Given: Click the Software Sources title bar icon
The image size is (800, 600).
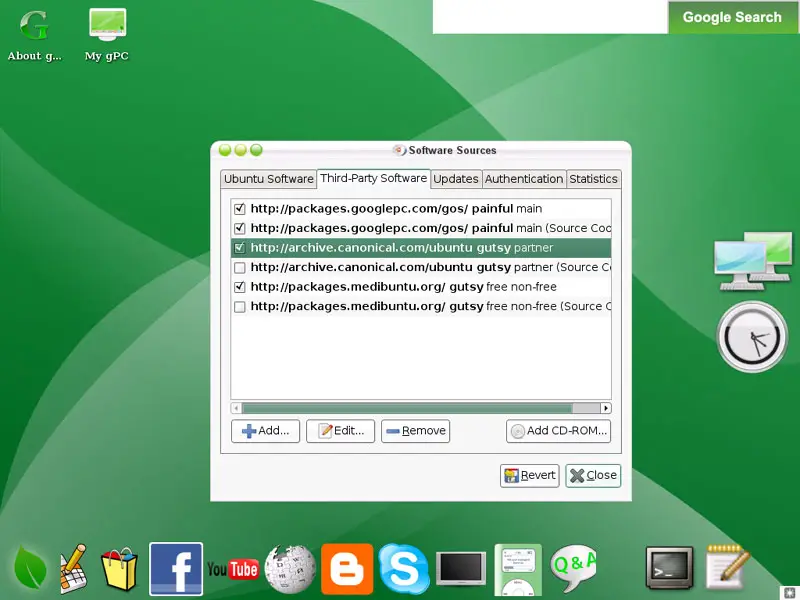Looking at the screenshot, I should [398, 150].
